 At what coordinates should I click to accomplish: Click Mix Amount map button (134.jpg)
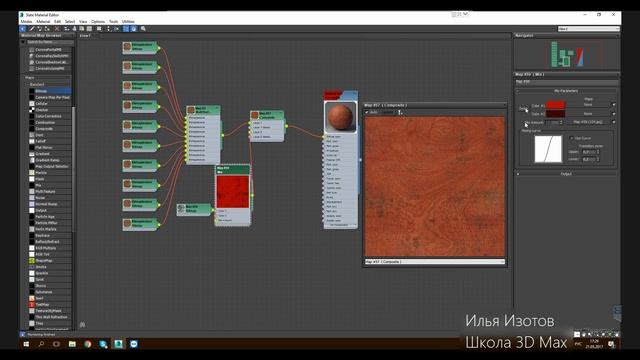click(588, 122)
